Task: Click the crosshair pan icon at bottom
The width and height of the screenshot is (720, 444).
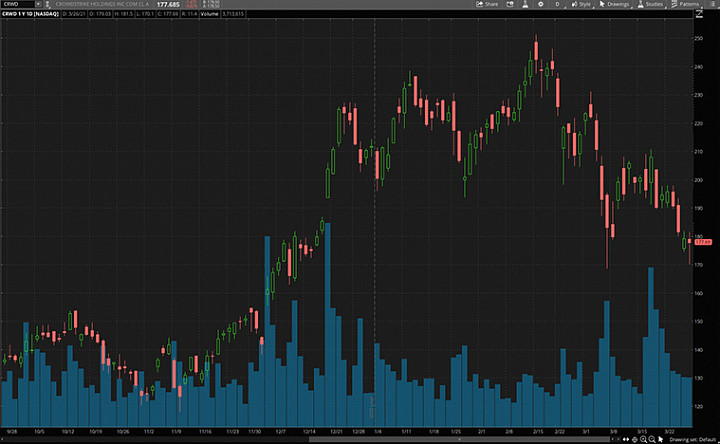Action: 635,439
